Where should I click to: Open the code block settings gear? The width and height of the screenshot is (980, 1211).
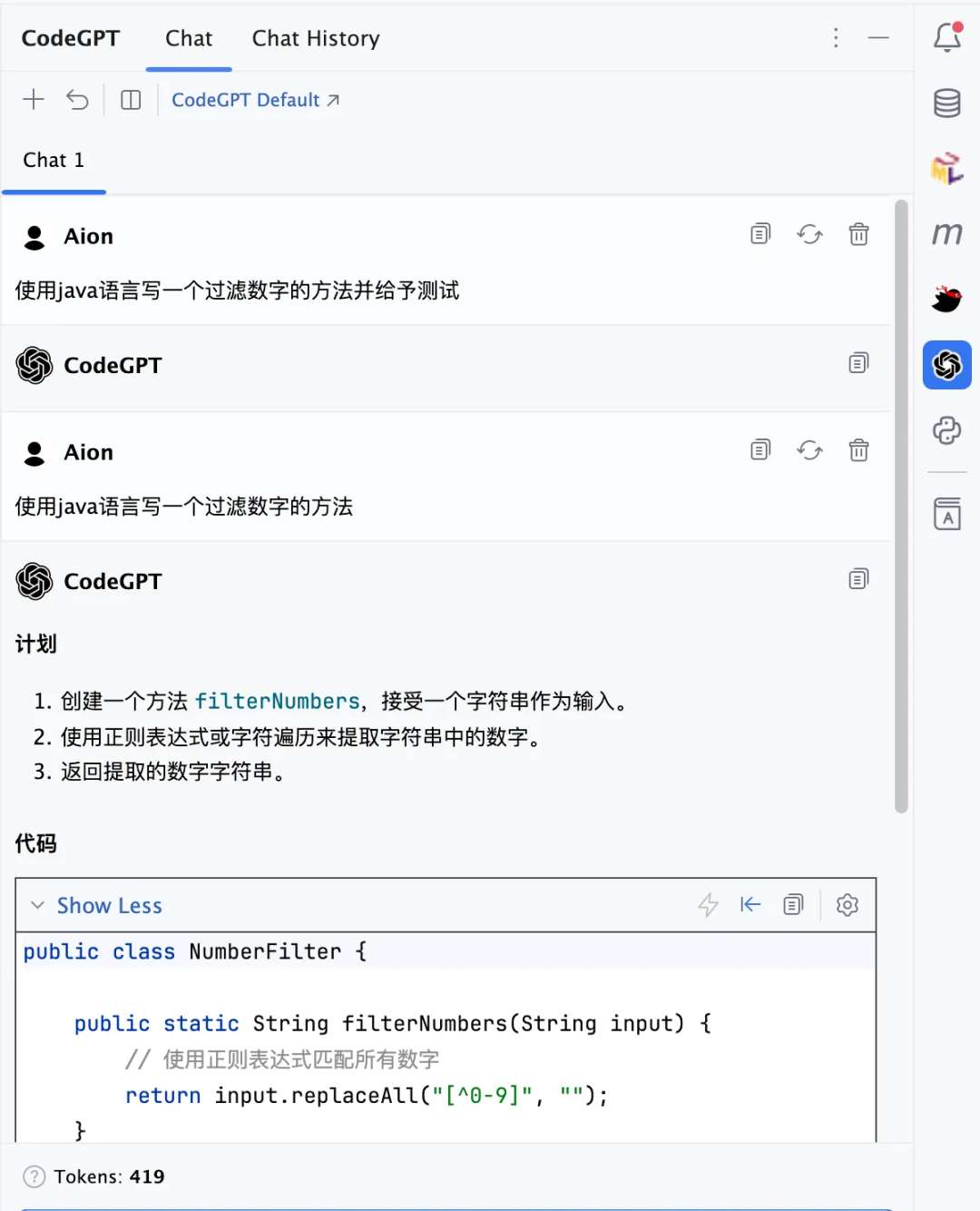point(847,904)
